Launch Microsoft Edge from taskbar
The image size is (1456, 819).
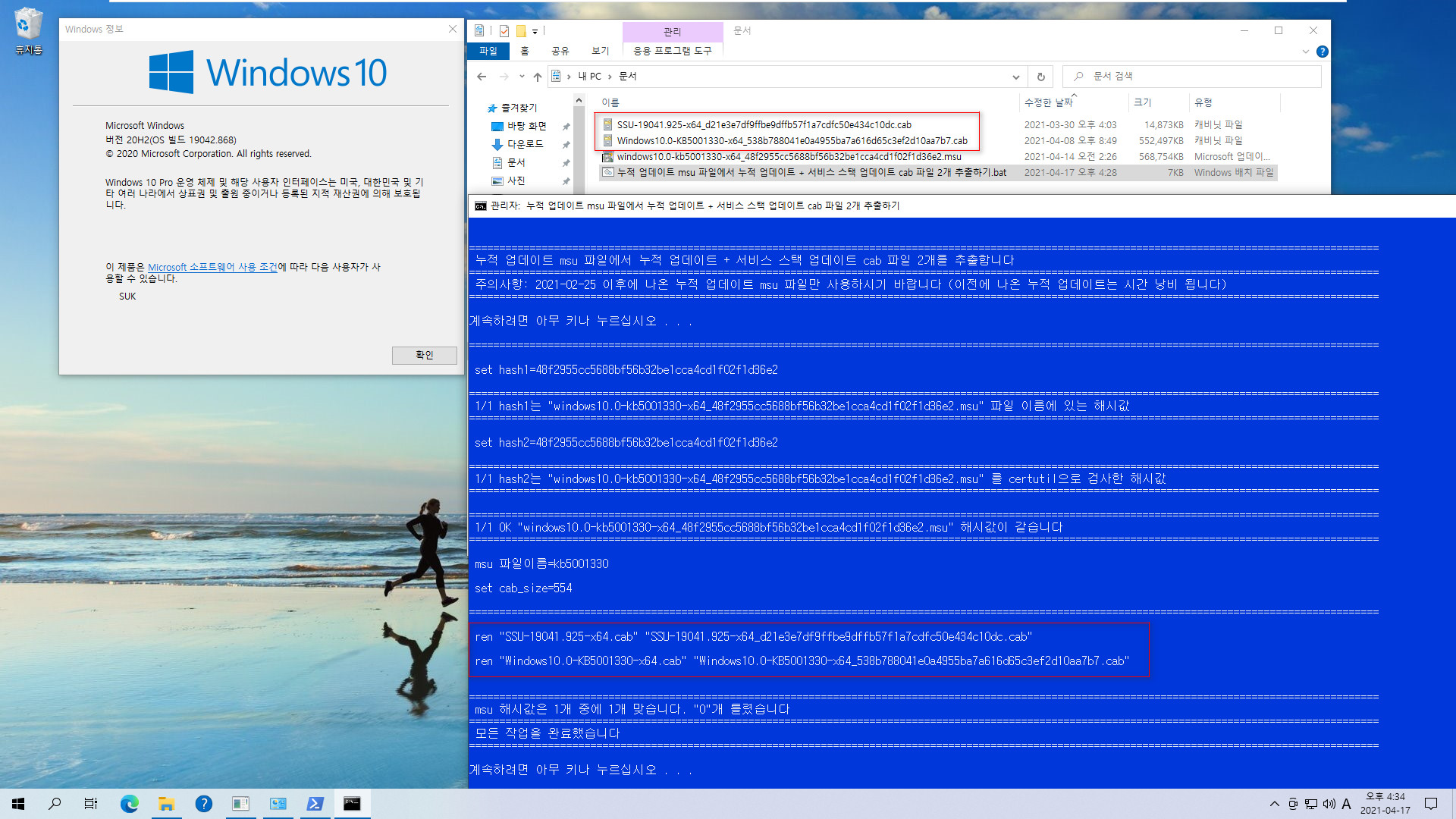[x=130, y=804]
